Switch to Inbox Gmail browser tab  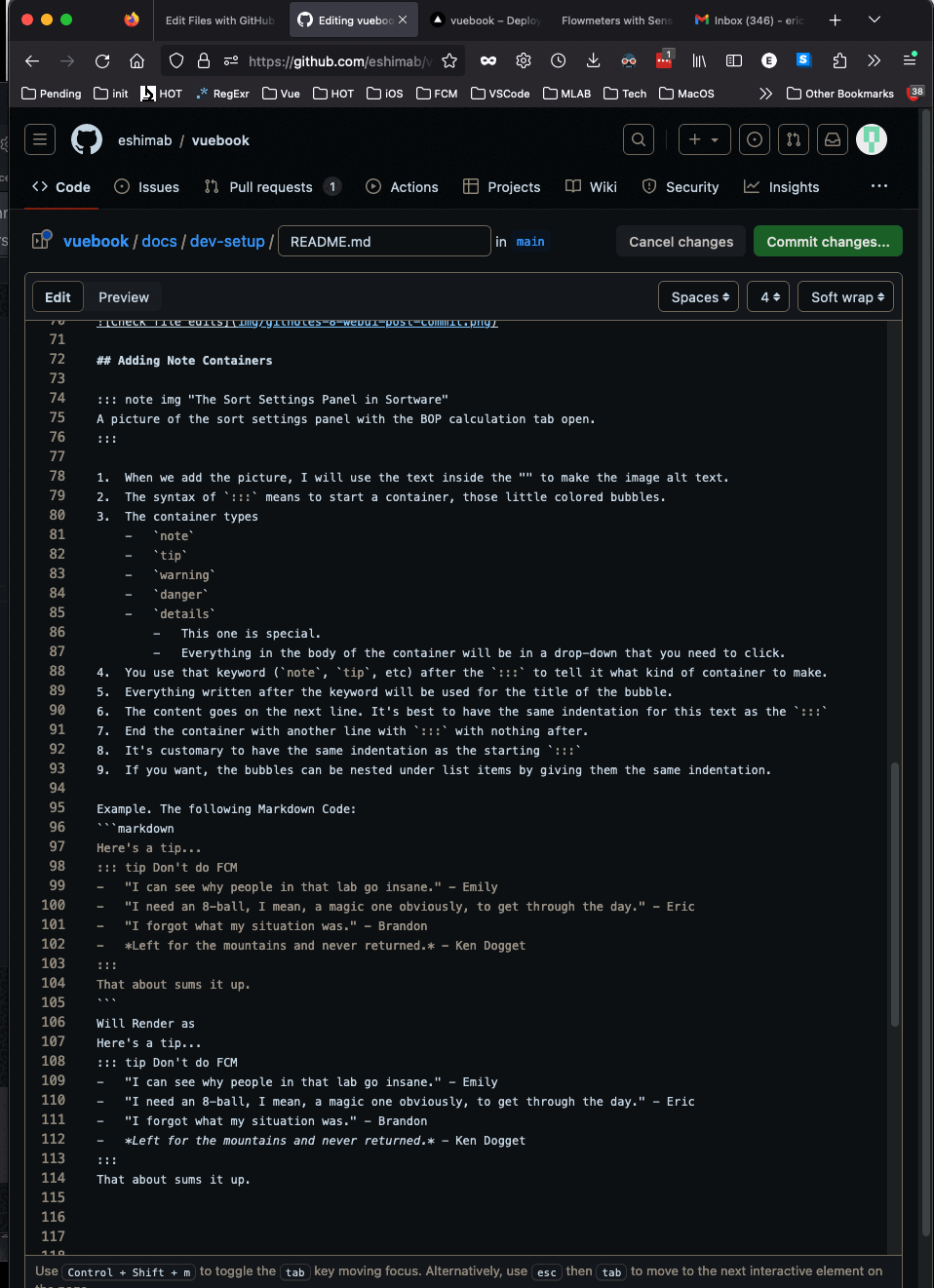tap(750, 20)
